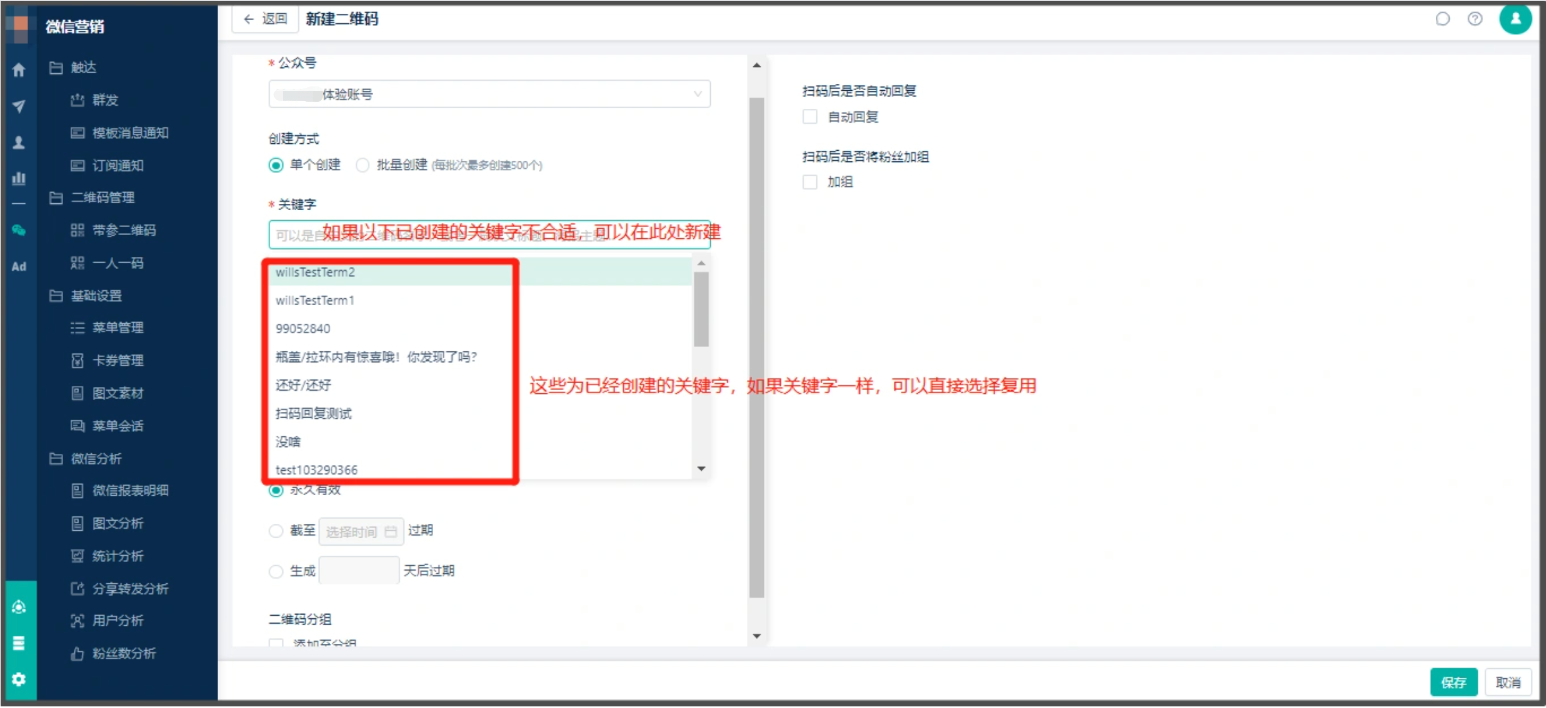Click the stacked layers icon in left rail

(x=18, y=643)
